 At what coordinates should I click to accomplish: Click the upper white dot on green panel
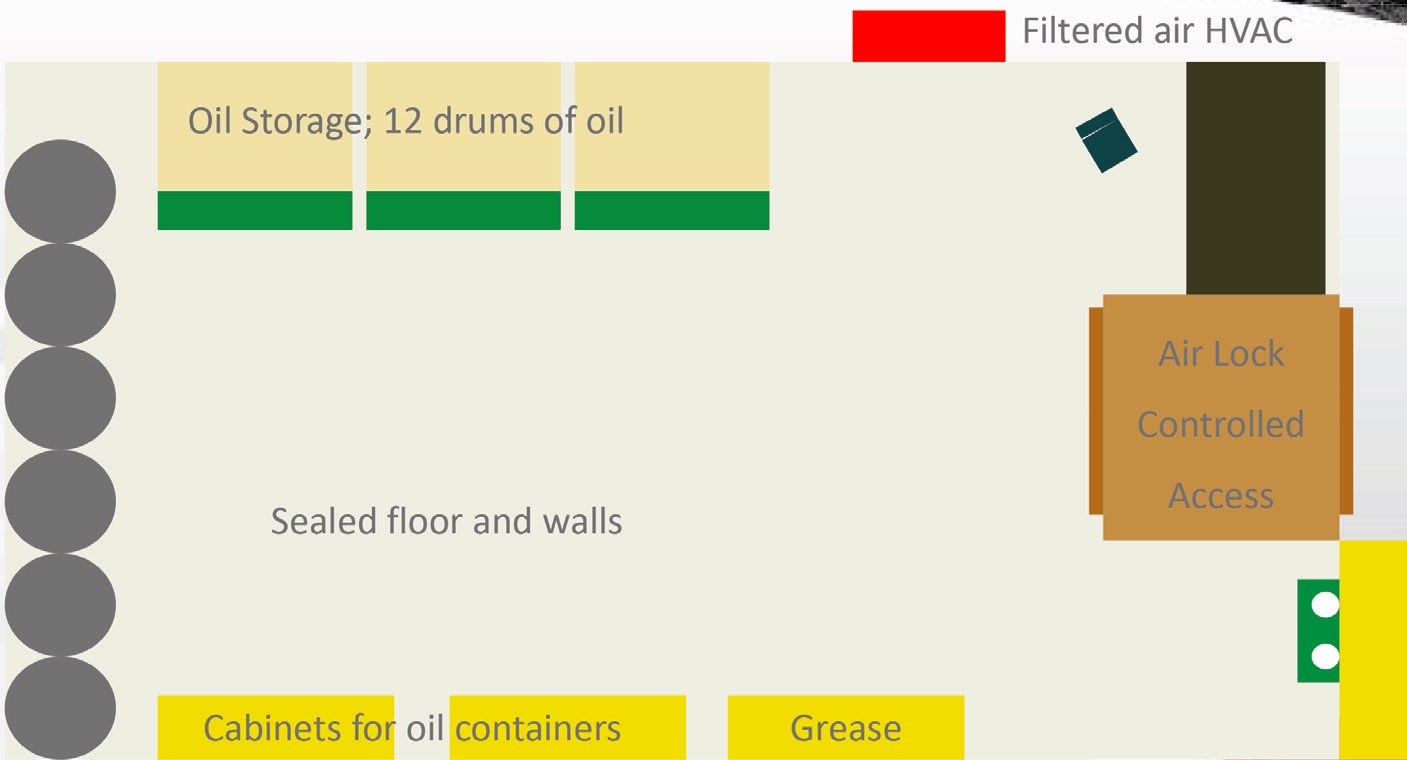click(1325, 605)
